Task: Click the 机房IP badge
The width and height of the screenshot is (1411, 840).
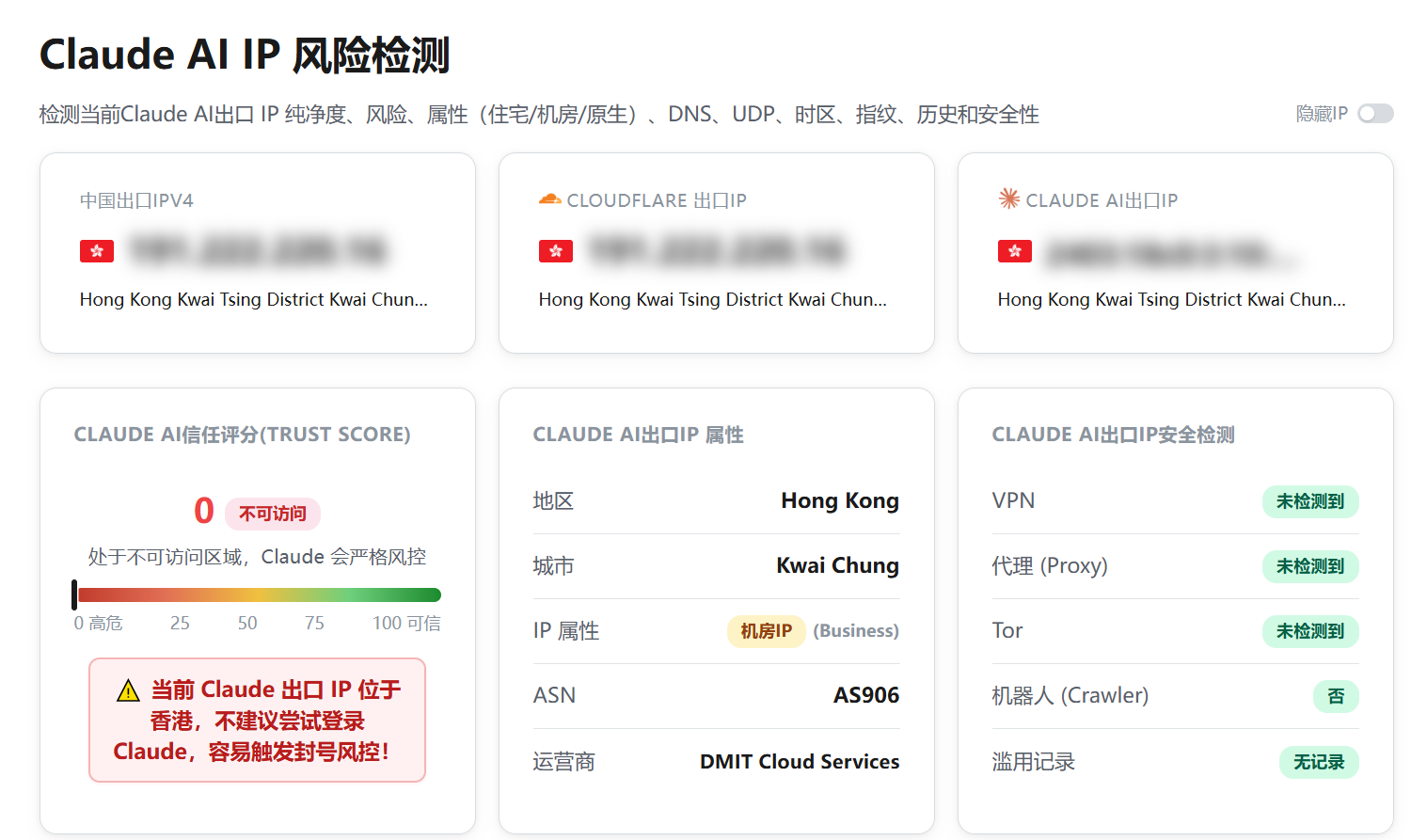Action: click(x=766, y=631)
